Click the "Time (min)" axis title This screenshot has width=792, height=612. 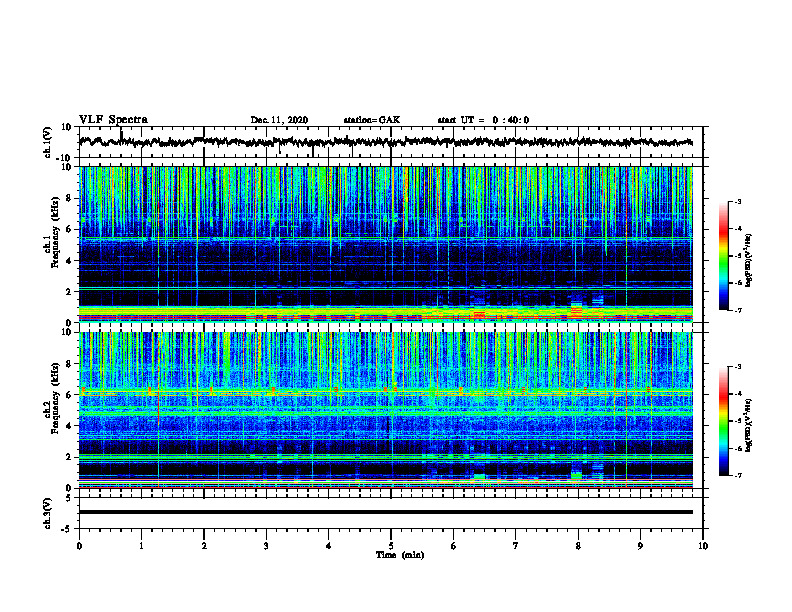point(400,555)
